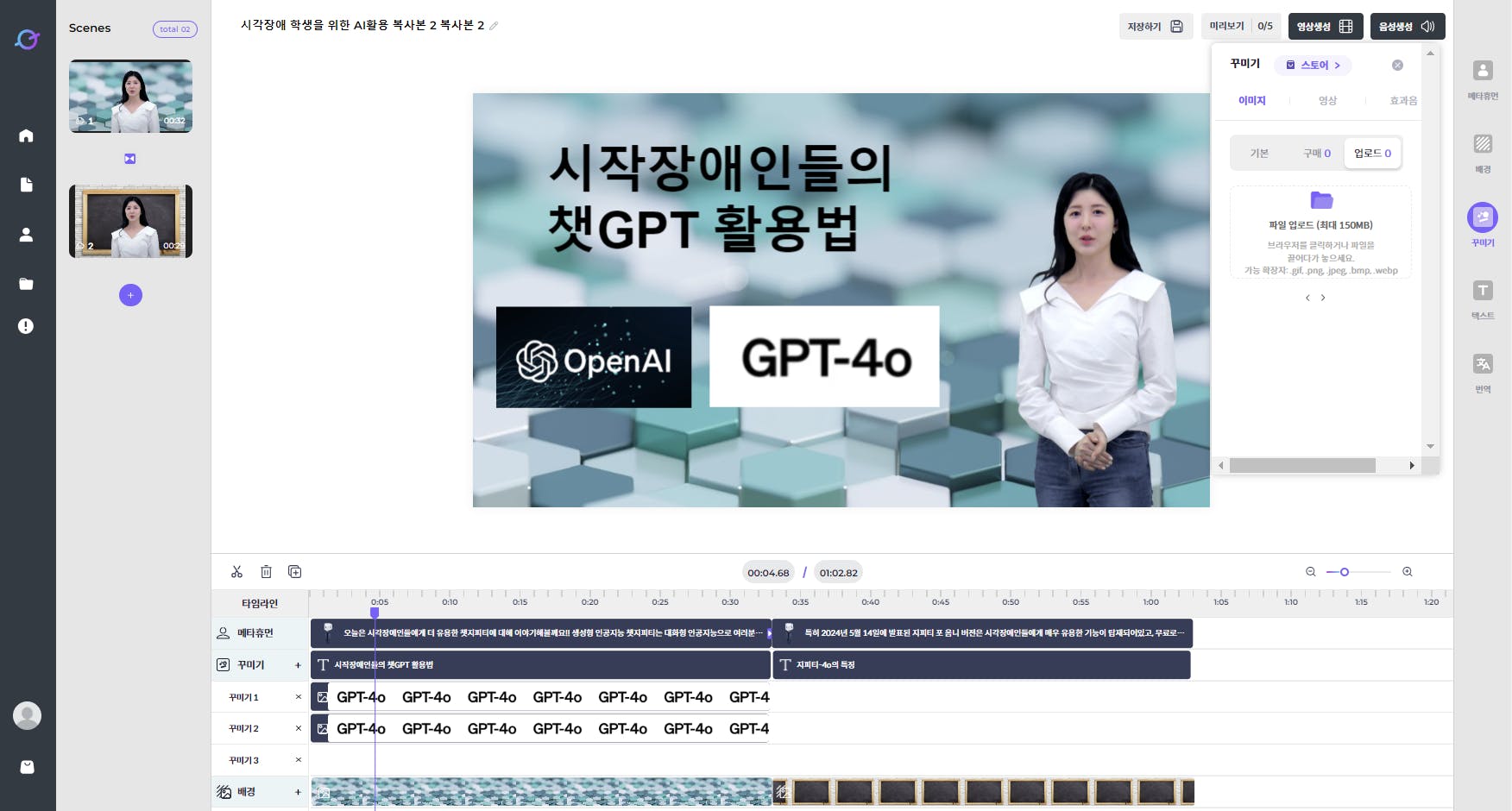Viewport: 1512px width, 811px height.
Task: Open the 꾸미기 panel on right sidebar
Action: coord(1483,225)
